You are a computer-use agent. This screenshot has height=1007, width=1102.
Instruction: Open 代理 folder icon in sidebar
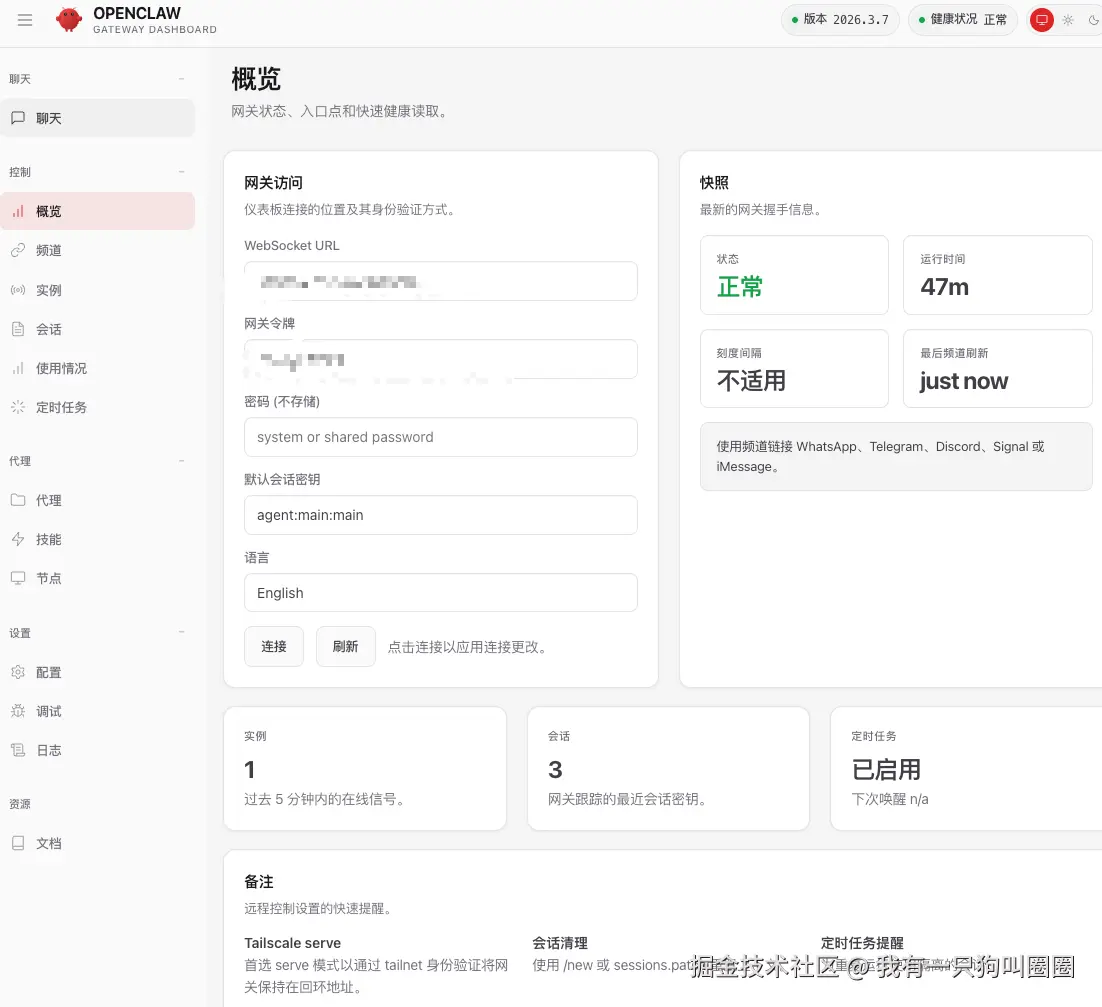pos(18,500)
